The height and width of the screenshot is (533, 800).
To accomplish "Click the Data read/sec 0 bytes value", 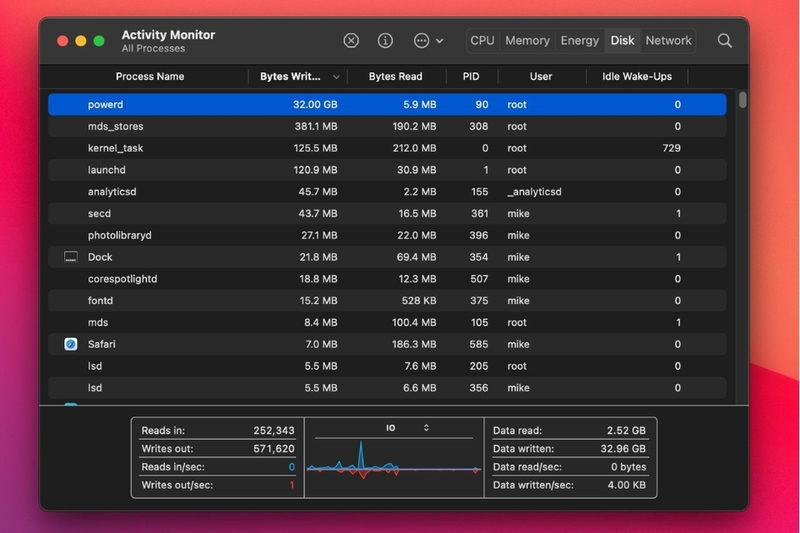I will (629, 467).
